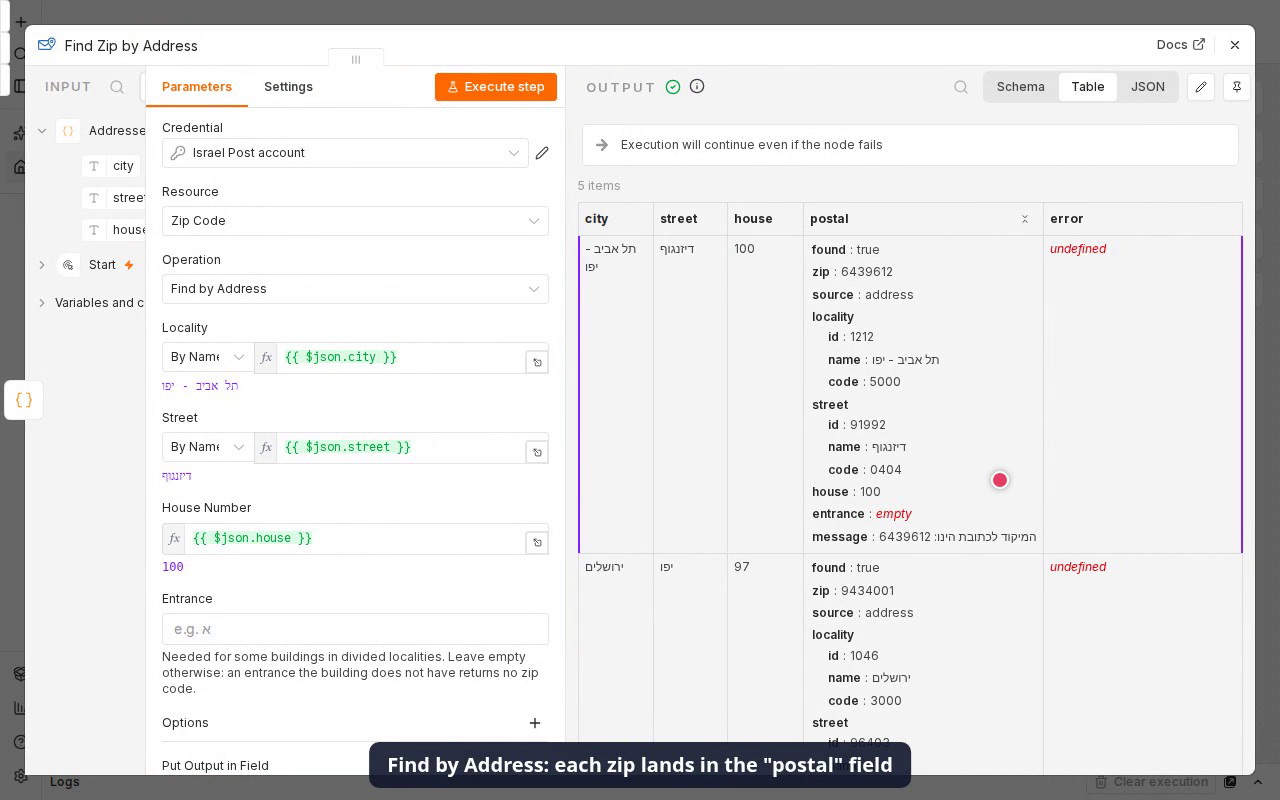
Task: Add an option with plus icon
Action: click(535, 723)
